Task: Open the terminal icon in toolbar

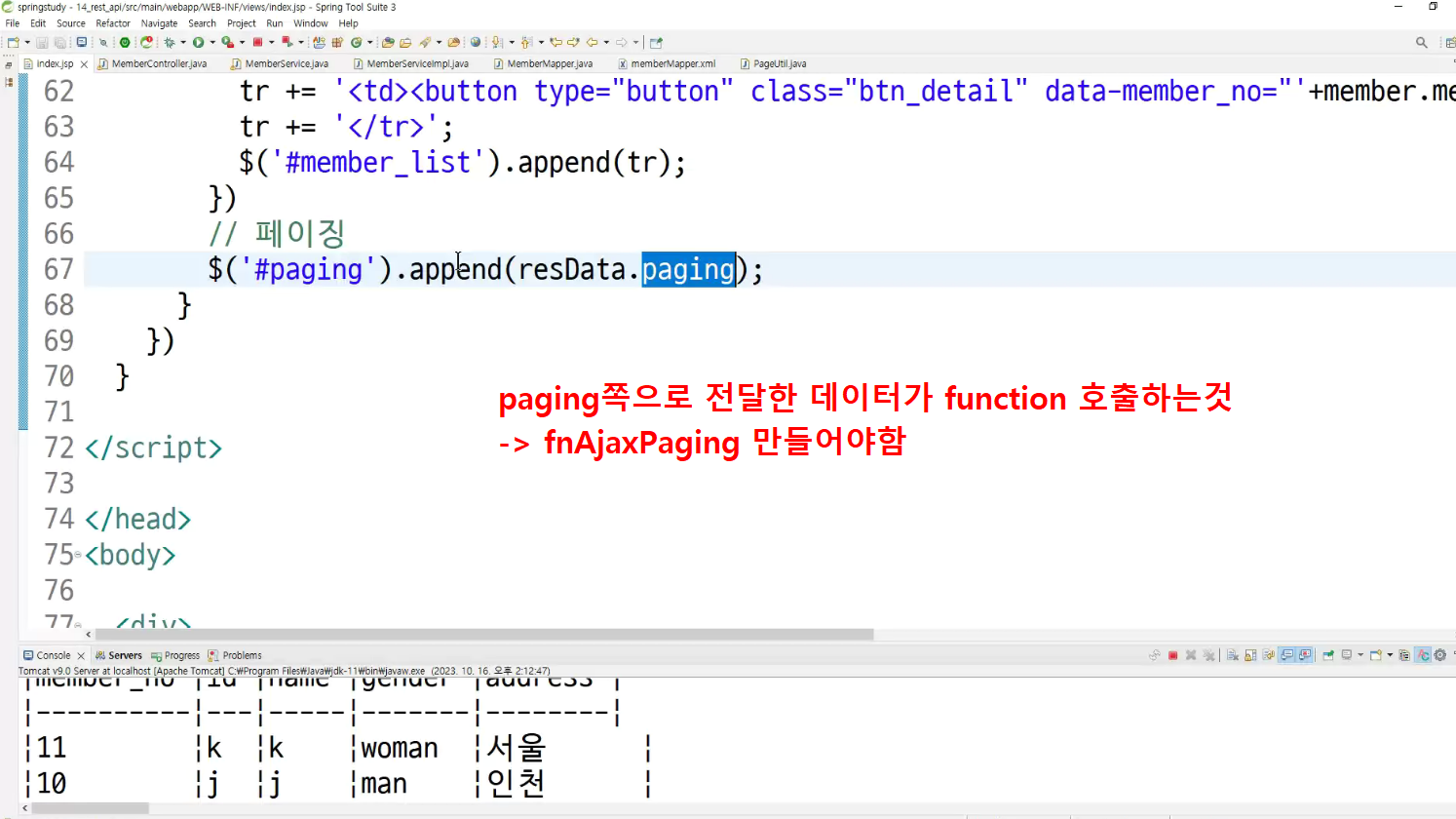Action: point(82,43)
